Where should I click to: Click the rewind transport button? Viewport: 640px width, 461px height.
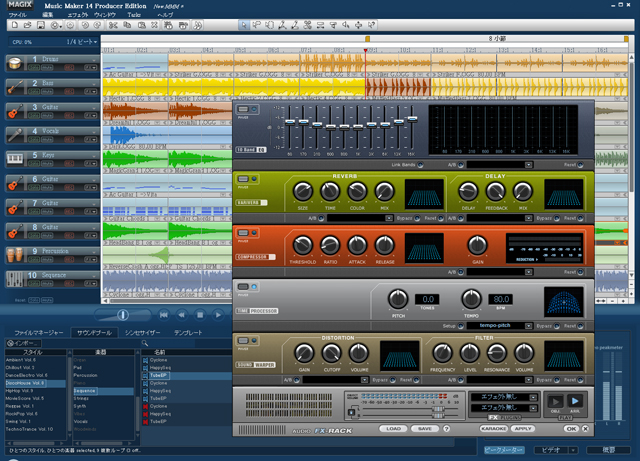click(182, 315)
